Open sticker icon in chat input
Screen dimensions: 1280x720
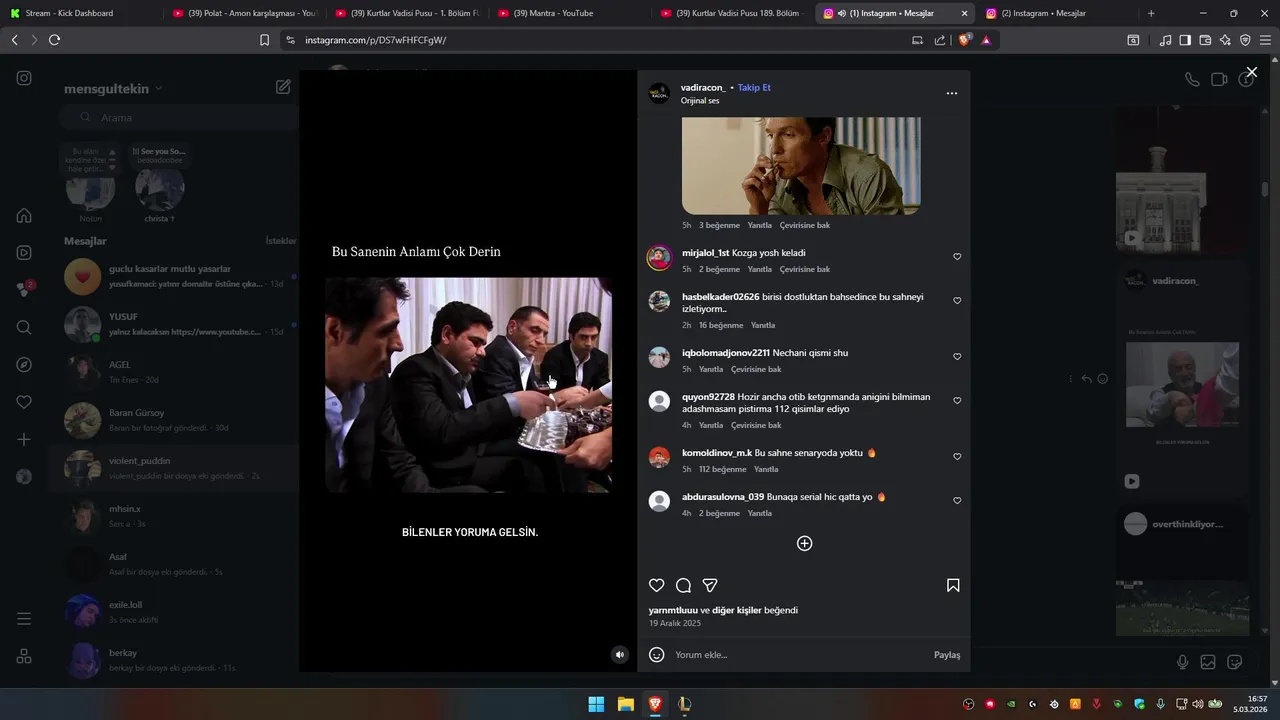pyautogui.click(x=1235, y=662)
